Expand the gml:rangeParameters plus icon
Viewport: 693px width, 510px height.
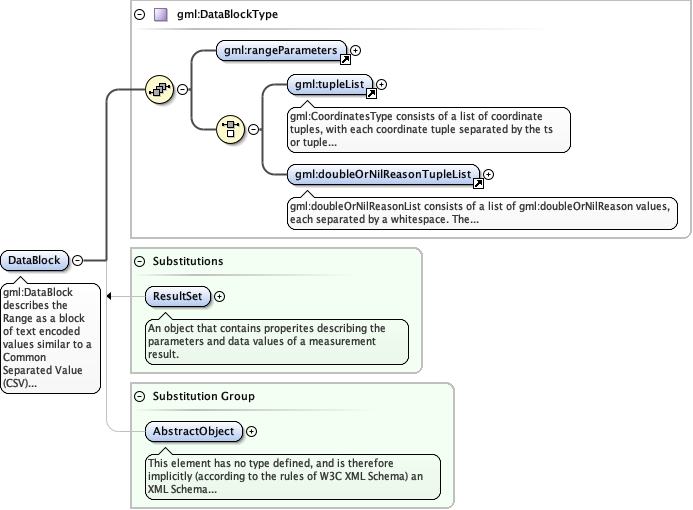click(x=356, y=50)
